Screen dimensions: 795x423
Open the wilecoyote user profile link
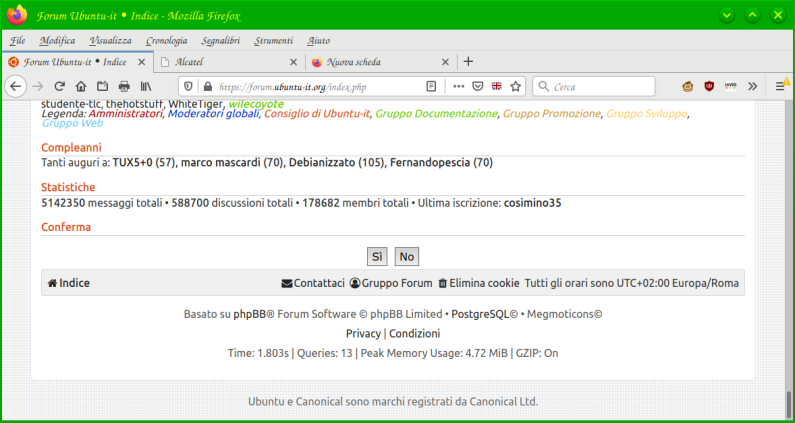click(x=256, y=104)
